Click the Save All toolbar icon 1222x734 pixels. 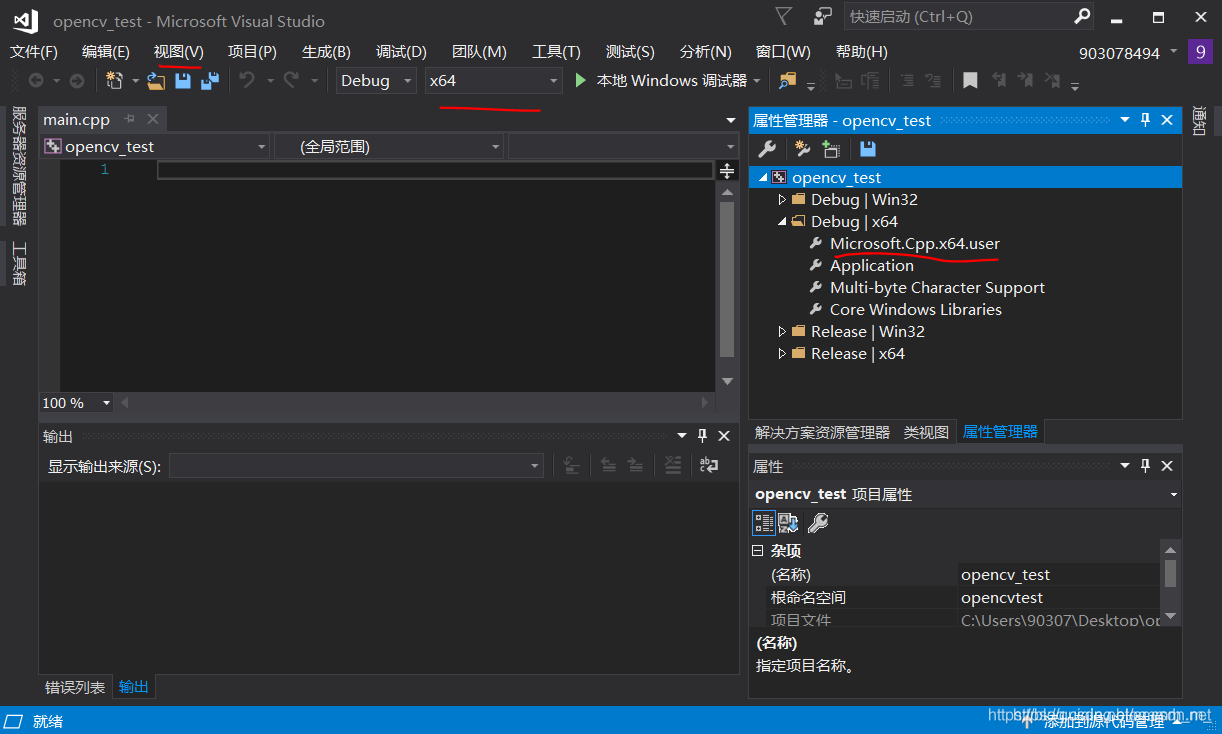[209, 81]
